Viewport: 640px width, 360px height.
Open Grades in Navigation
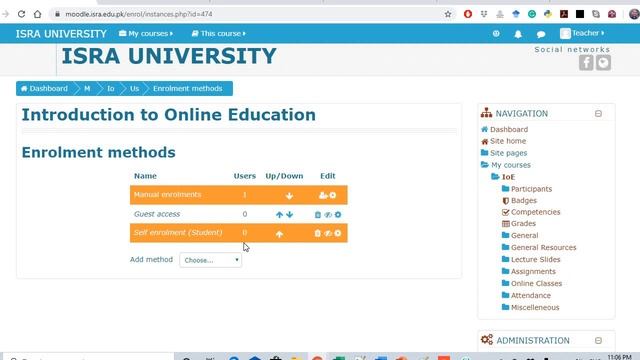tap(523, 224)
